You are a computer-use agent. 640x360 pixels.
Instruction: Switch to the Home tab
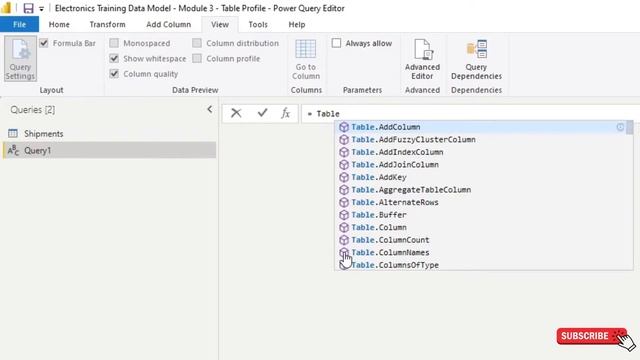coord(59,24)
